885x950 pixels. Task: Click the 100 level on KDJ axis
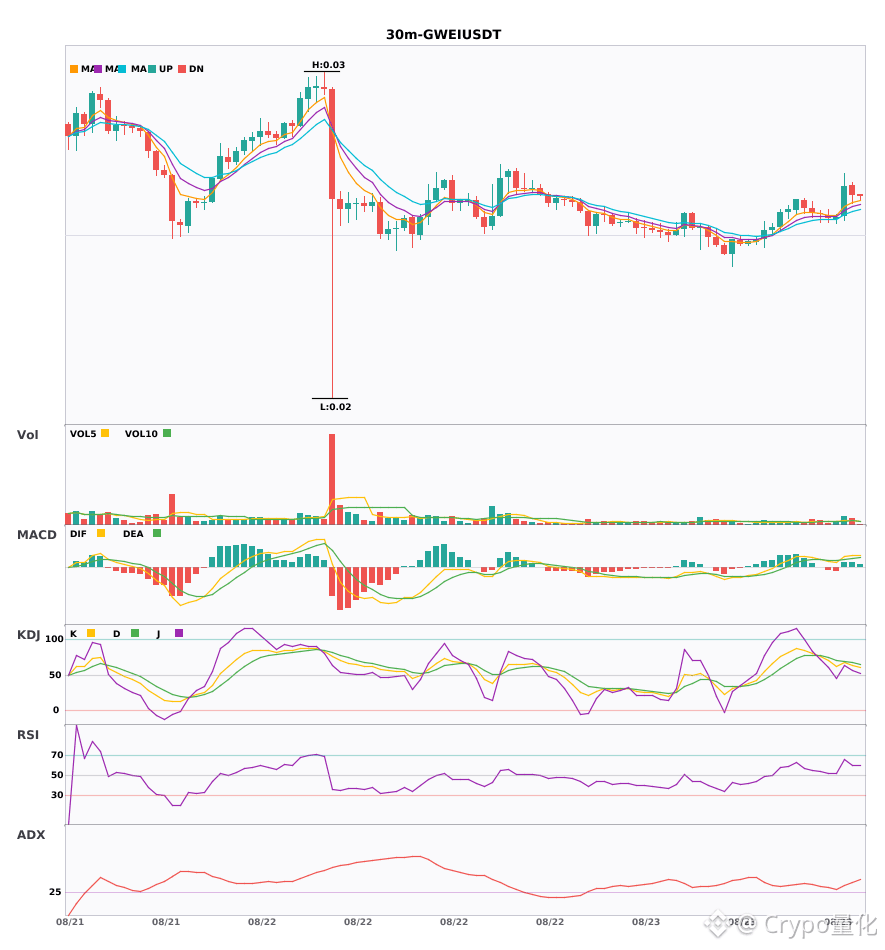(55, 639)
